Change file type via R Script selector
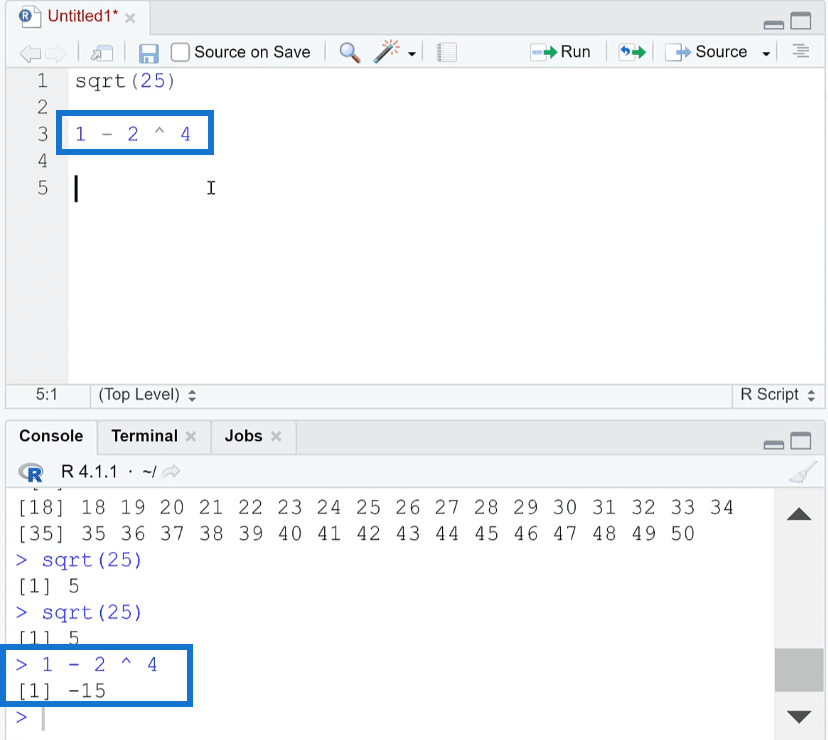 pyautogui.click(x=777, y=395)
